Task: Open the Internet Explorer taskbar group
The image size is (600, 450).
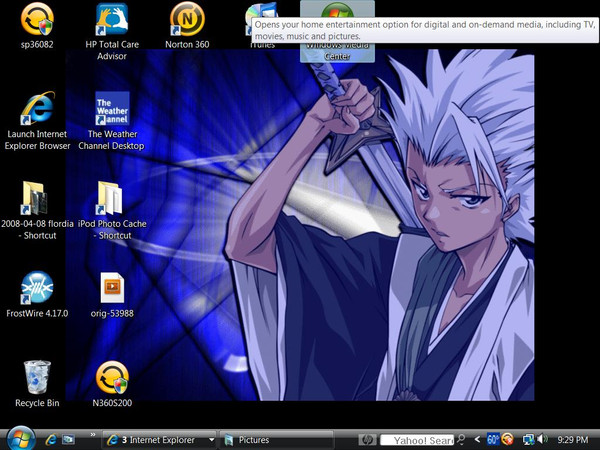Action: [159, 440]
